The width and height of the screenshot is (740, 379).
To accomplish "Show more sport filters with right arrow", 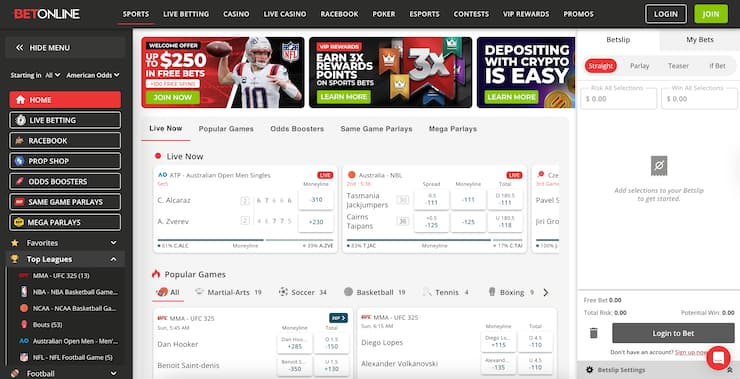I will [546, 292].
